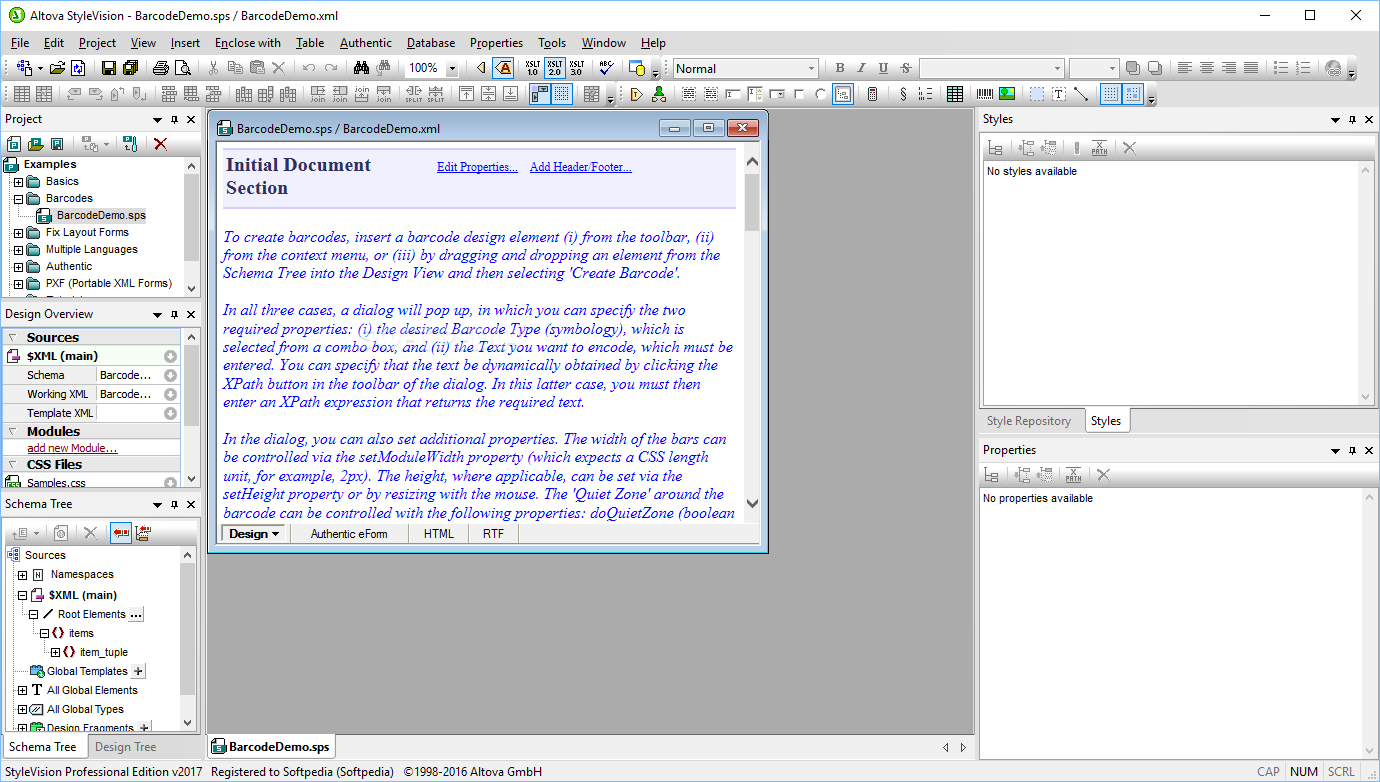
Task: Open the font name combo box
Action: tap(991, 68)
